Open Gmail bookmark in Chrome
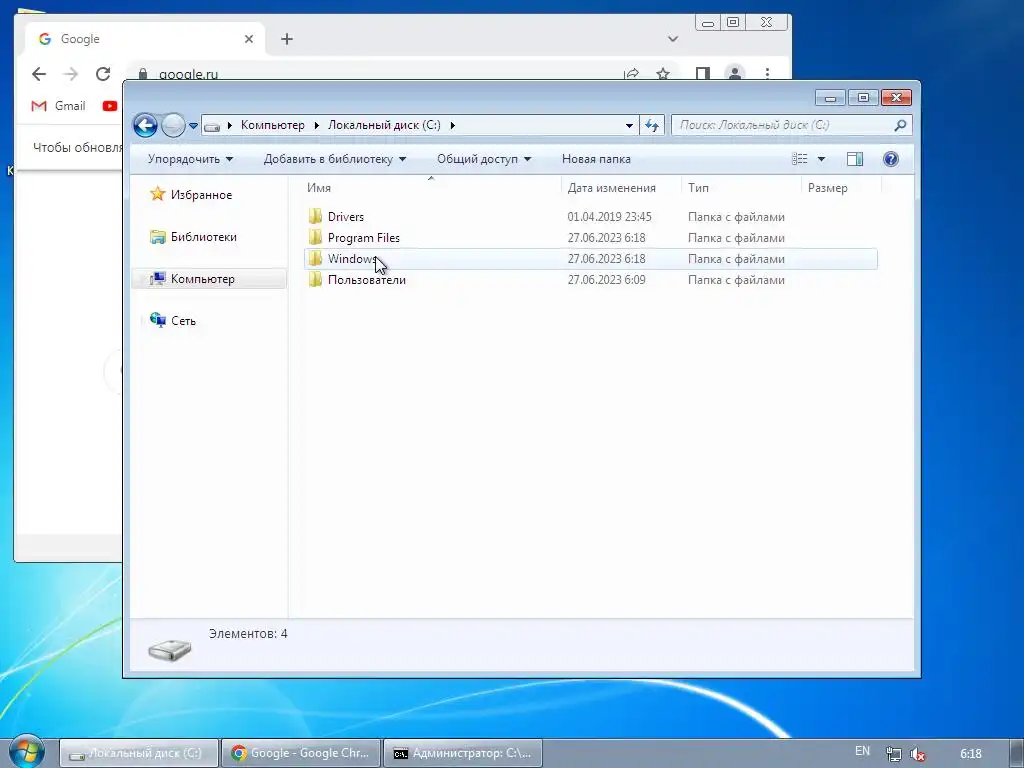This screenshot has width=1024, height=768. 58,106
